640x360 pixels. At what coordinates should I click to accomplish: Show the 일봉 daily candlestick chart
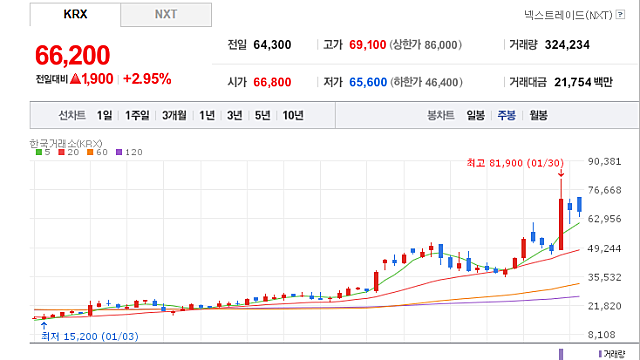tap(476, 116)
